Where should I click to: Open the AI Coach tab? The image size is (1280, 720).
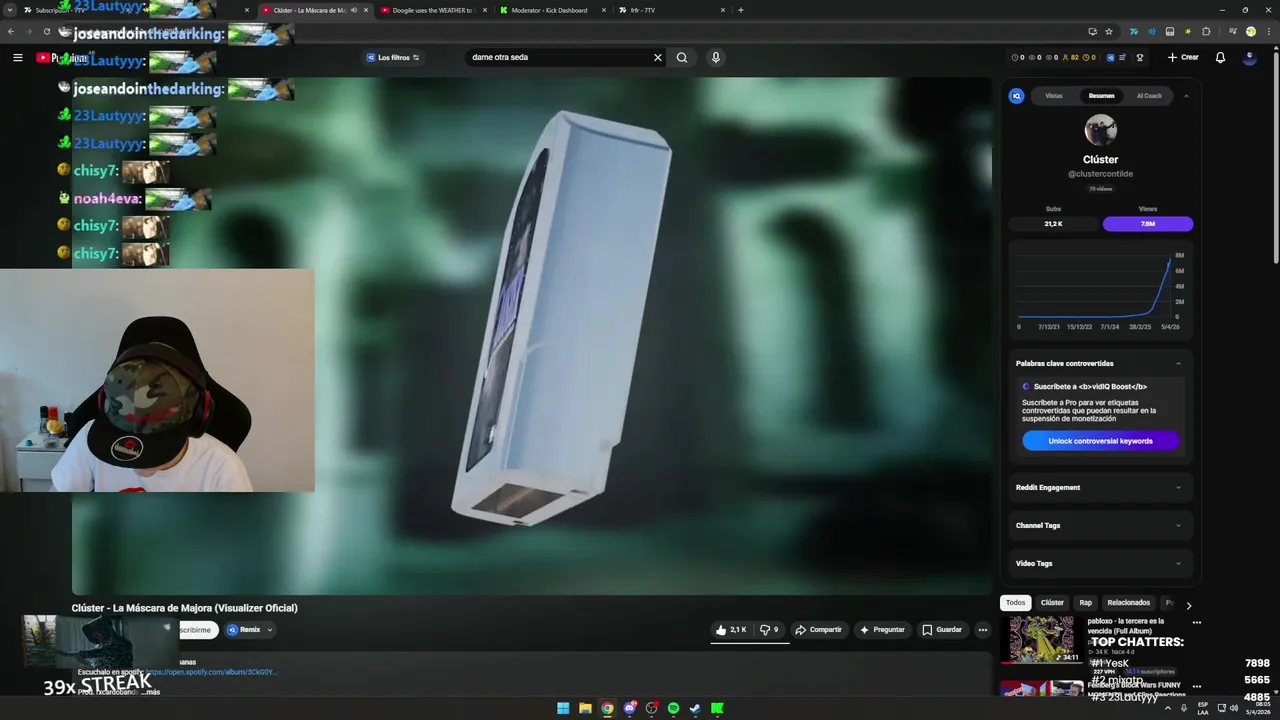[1149, 96]
